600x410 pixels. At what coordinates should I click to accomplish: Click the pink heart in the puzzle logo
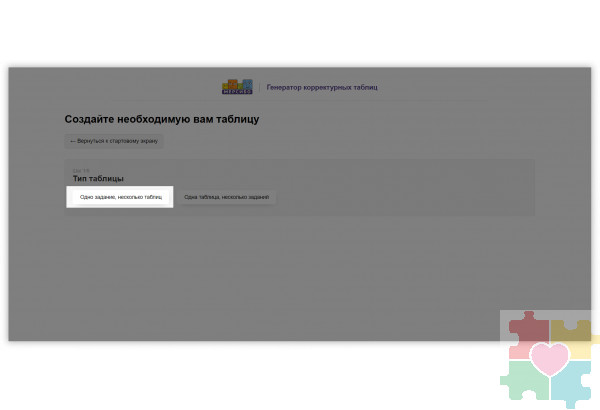(549, 360)
